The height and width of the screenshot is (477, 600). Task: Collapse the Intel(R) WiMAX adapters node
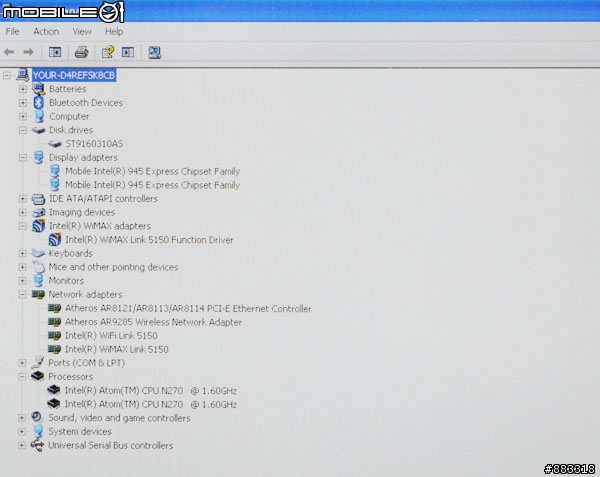point(23,226)
